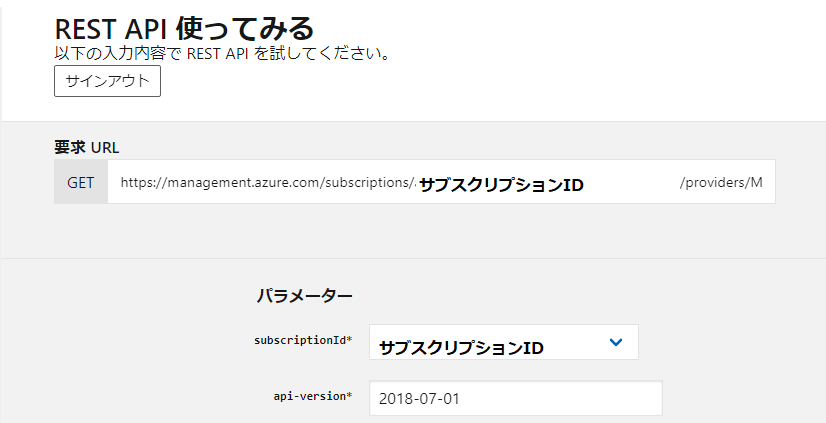This screenshot has height=423, width=826.
Task: Click the subscriptionId* parameter label
Action: click(x=303, y=340)
